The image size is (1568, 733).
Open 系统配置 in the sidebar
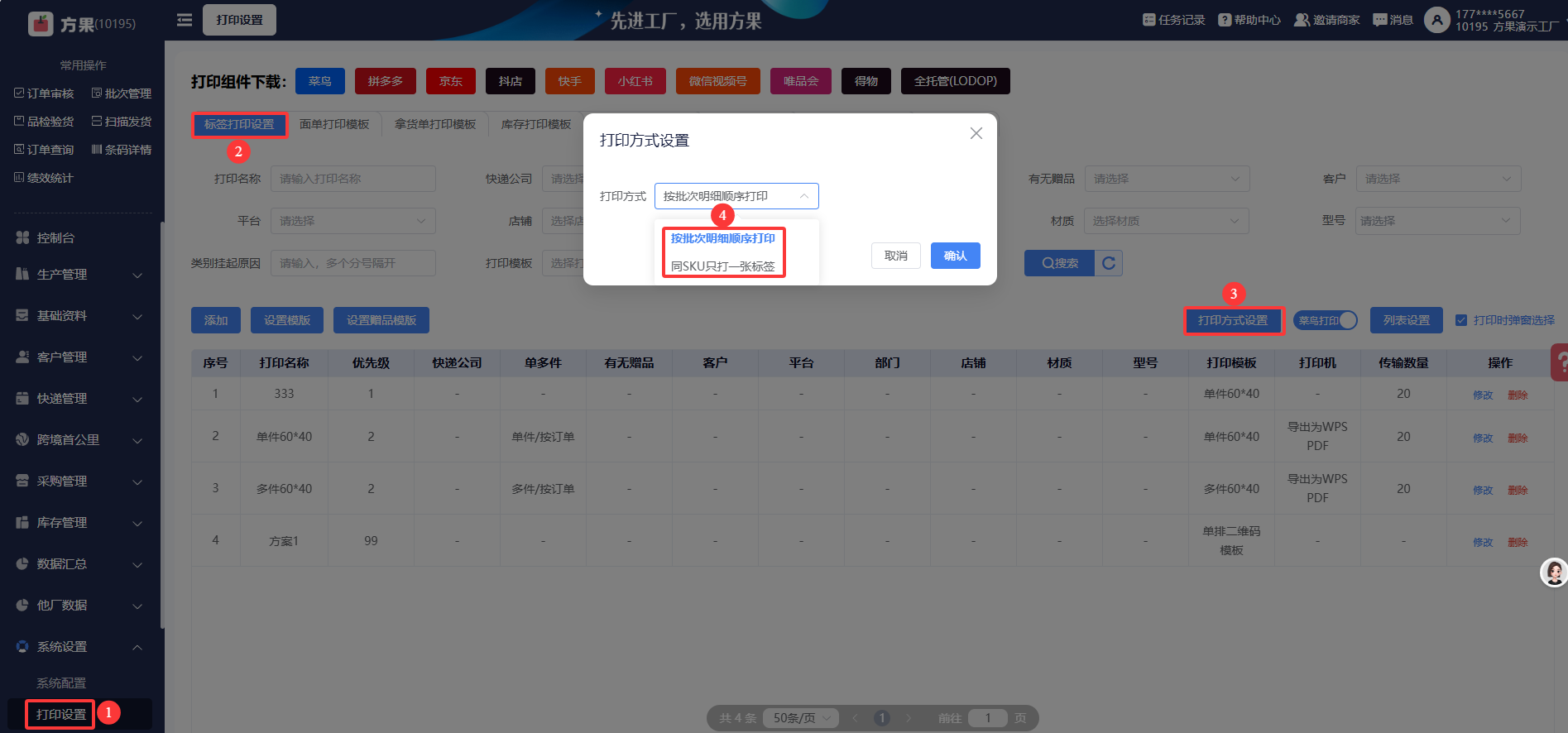click(61, 683)
